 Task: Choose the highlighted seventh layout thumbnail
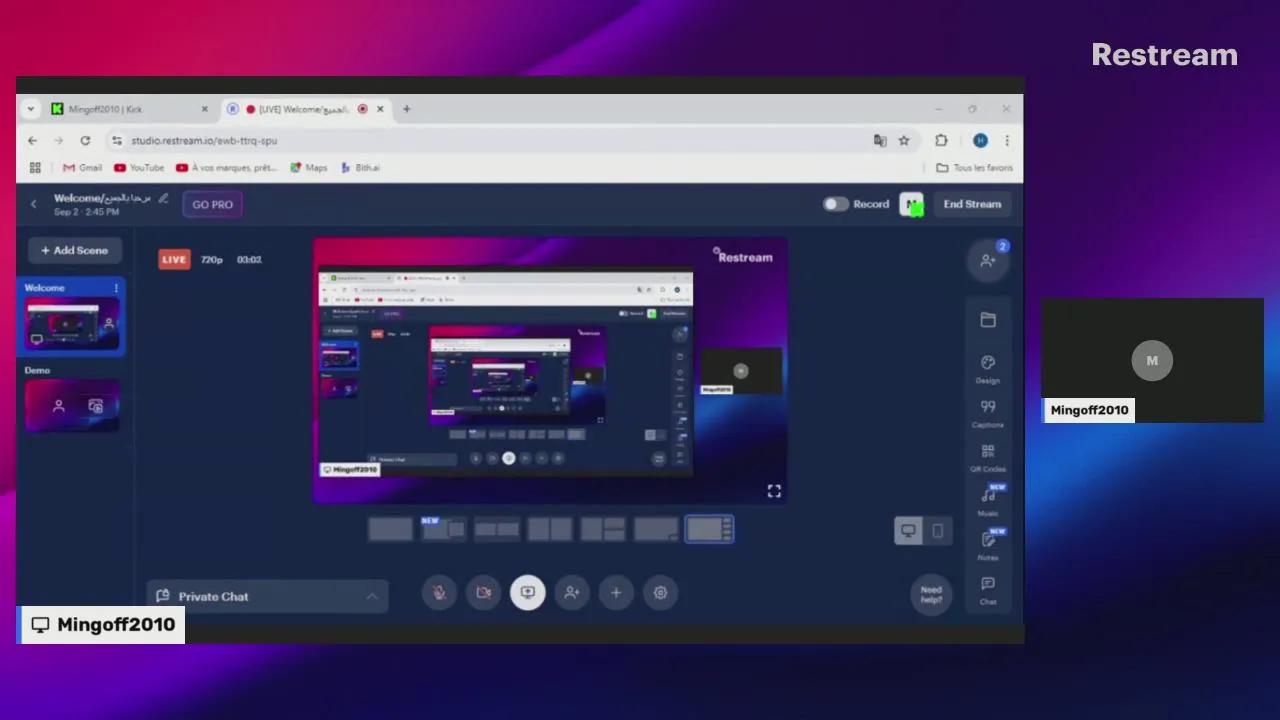coord(709,530)
